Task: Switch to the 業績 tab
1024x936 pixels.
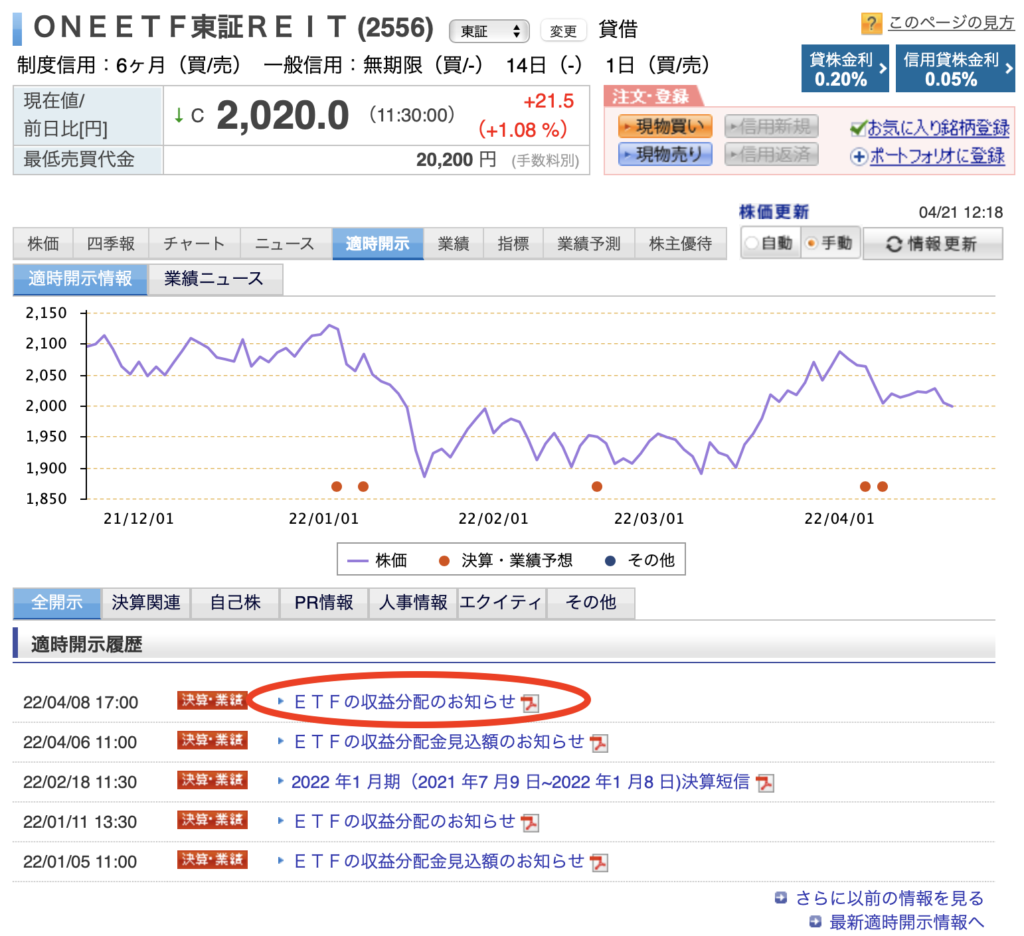Action: (x=453, y=244)
